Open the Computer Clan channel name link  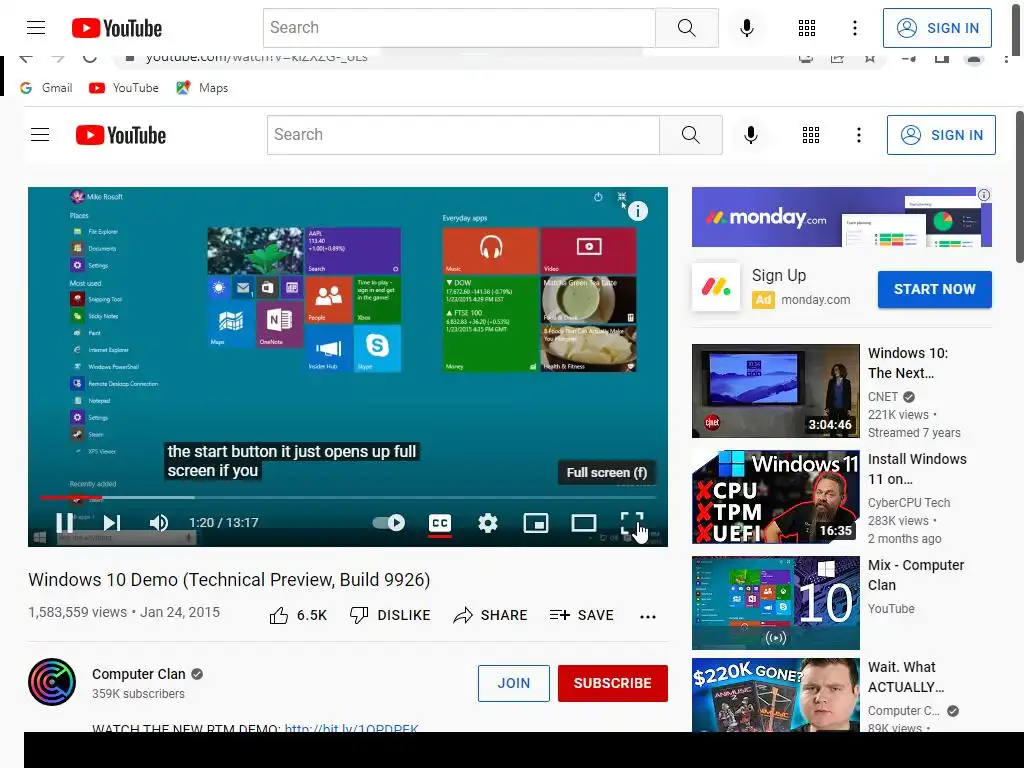coord(139,674)
